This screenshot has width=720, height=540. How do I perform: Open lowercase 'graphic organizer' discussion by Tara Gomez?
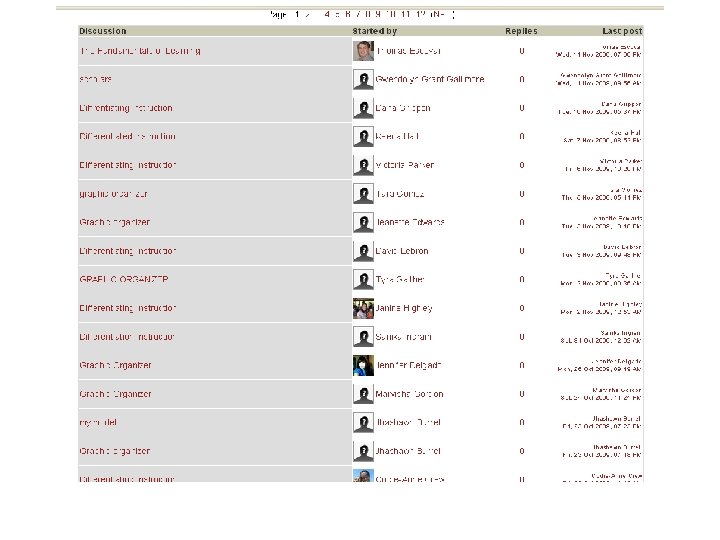click(113, 194)
